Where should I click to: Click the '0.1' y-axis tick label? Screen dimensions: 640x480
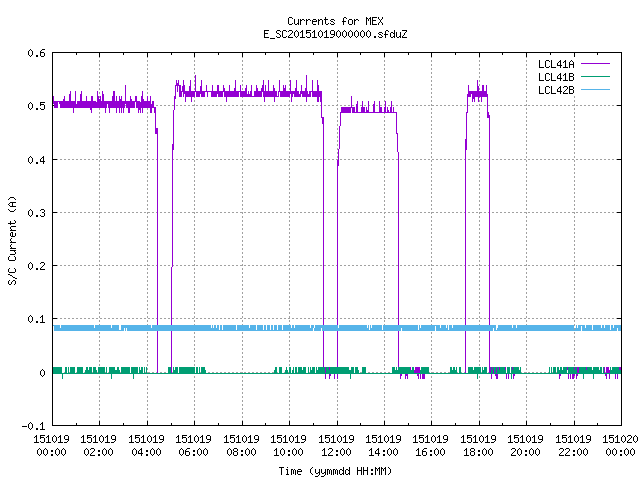point(36,319)
